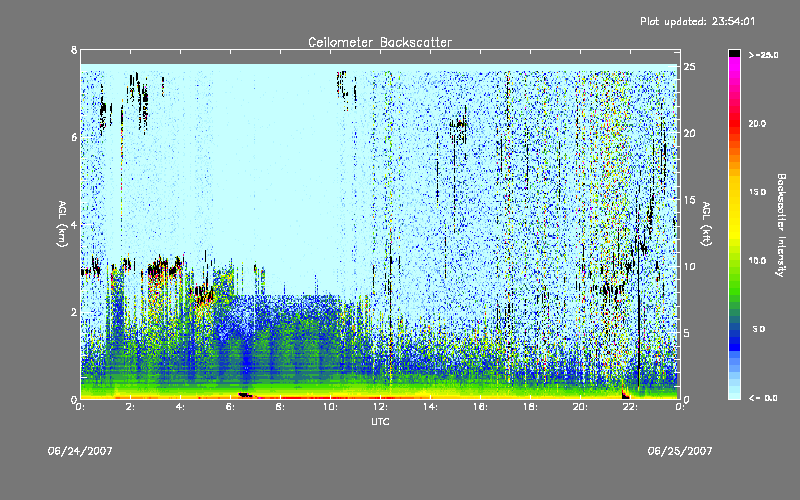Click the black swatch atop the colorbar
The width and height of the screenshot is (800, 500).
[x=734, y=53]
